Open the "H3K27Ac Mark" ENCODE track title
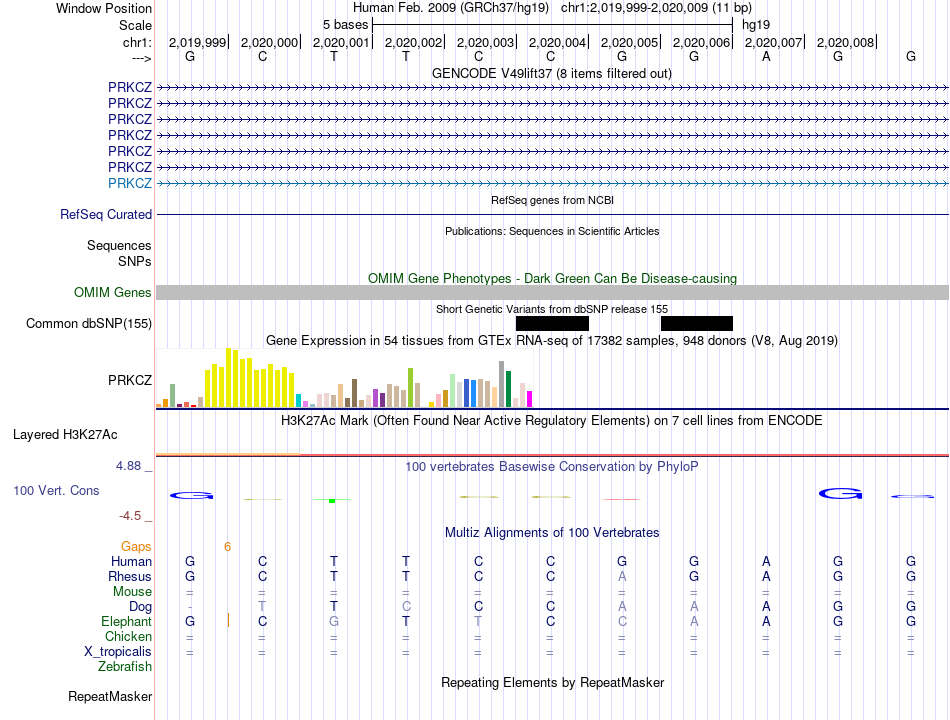Screen dimensions: 950x720 tap(552, 421)
